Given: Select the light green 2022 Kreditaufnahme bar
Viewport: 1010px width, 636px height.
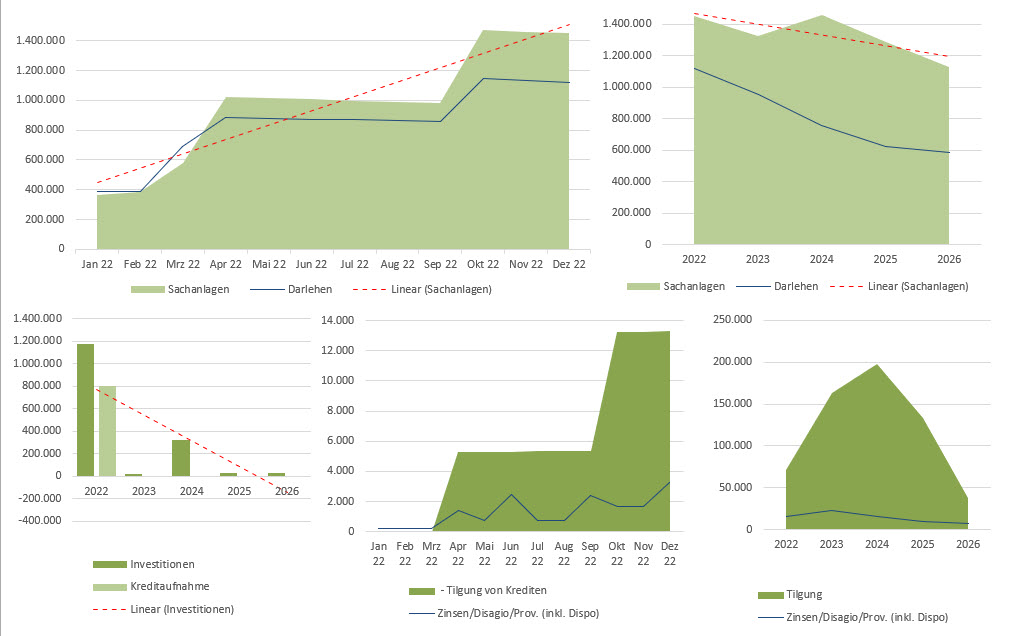Looking at the screenshot, I should click(106, 430).
